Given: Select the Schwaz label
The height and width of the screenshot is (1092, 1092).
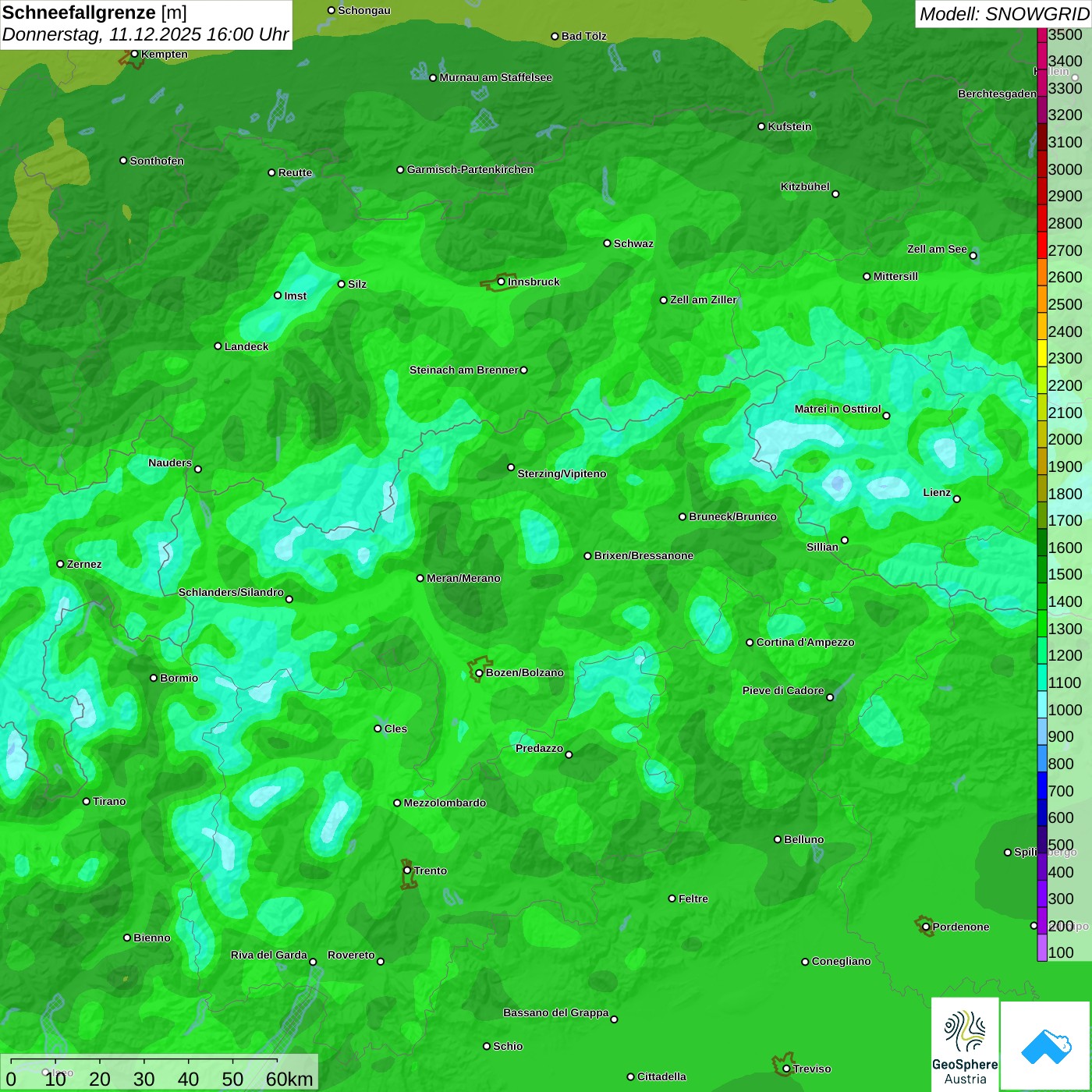Looking at the screenshot, I should pyautogui.click(x=633, y=243).
